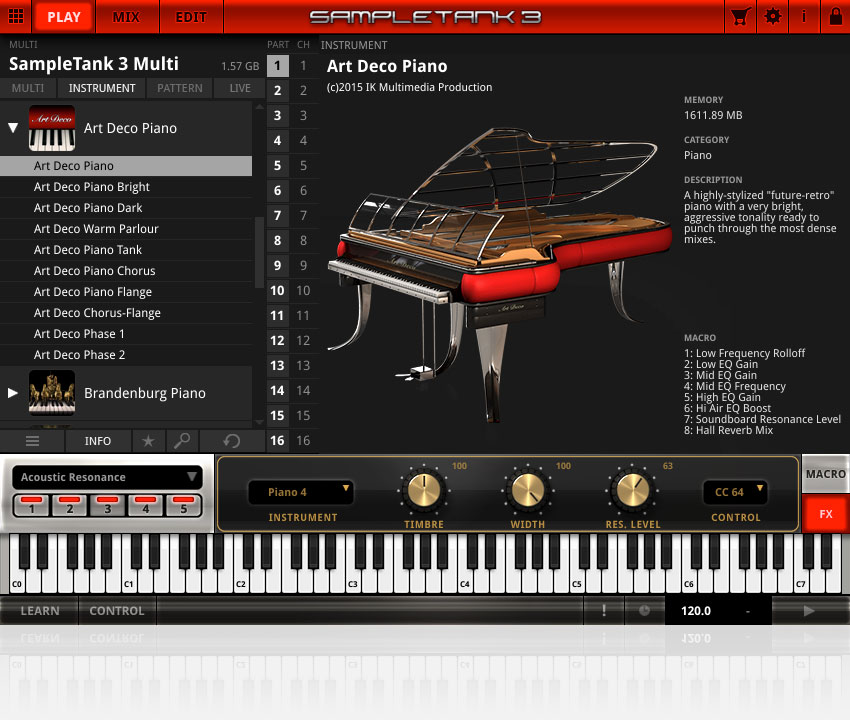Select part 1
This screenshot has width=850, height=720.
coord(278,66)
